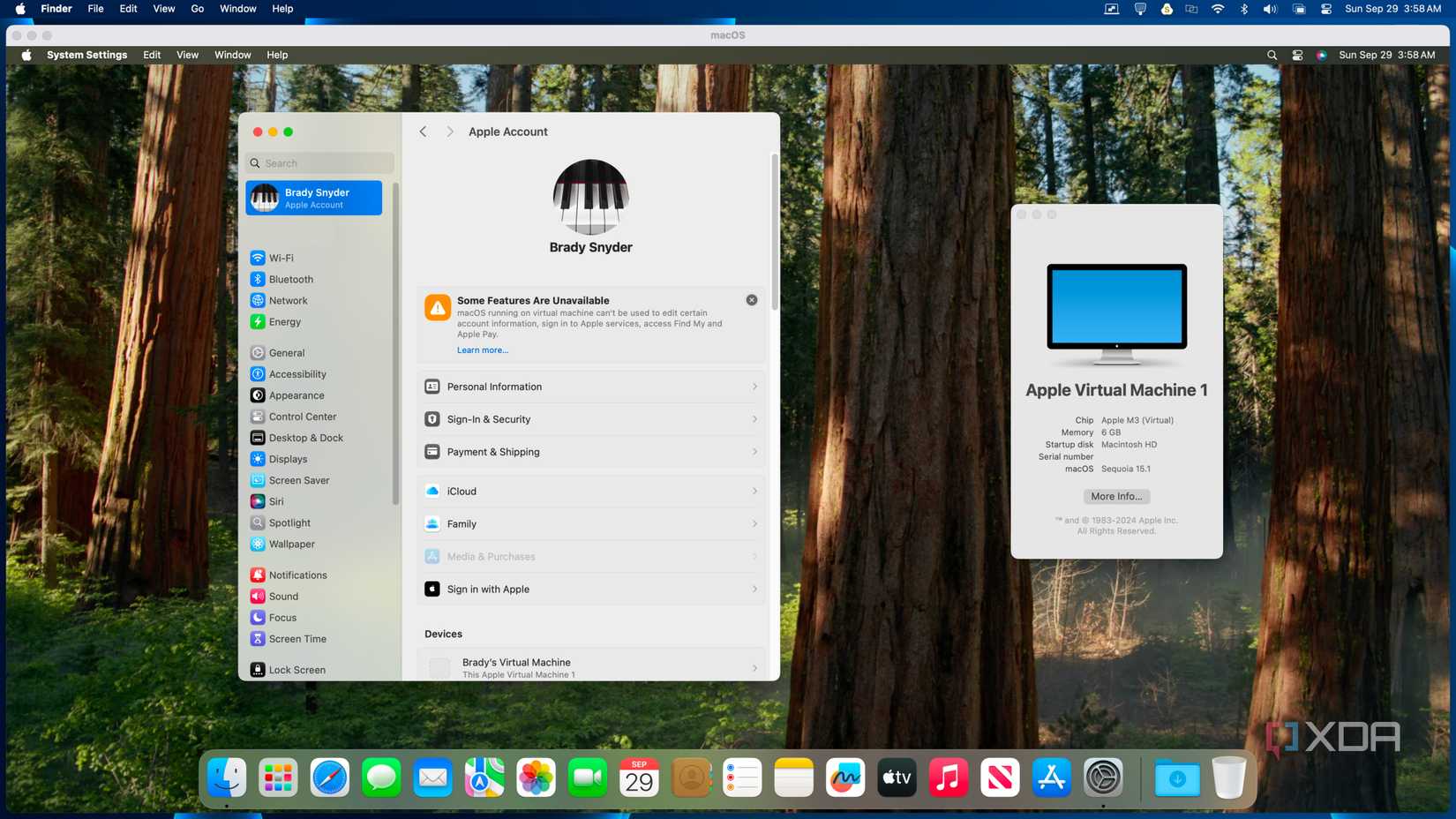The image size is (1456, 819).
Task: Dismiss Some Features Are Unavailable notice
Action: pos(752,300)
